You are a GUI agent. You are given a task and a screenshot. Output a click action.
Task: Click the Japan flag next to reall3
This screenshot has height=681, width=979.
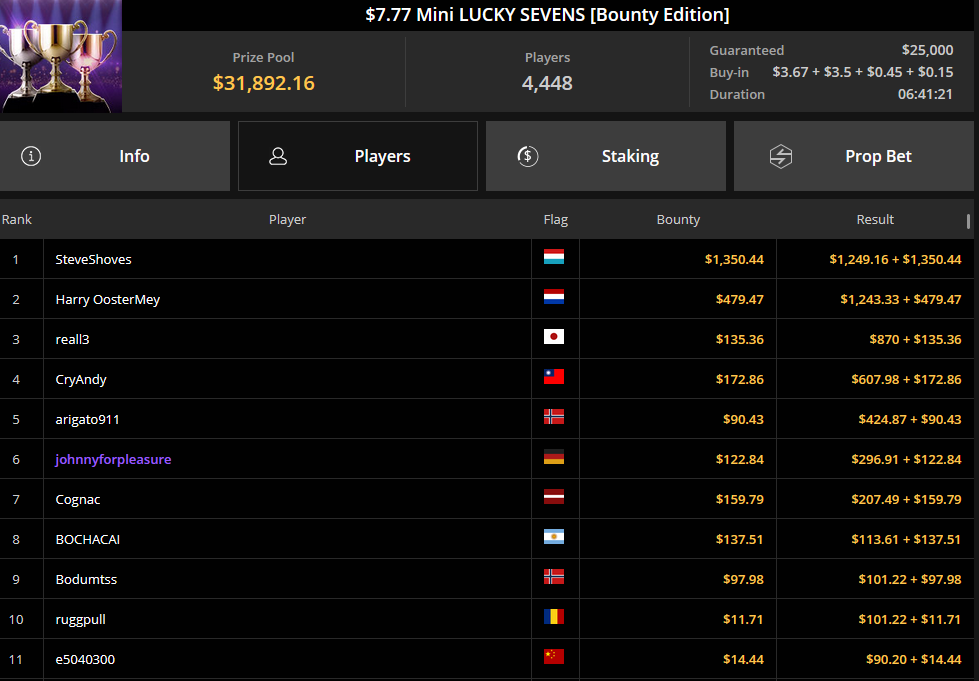click(554, 337)
